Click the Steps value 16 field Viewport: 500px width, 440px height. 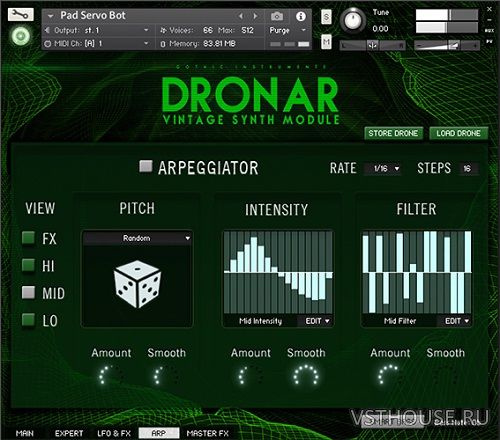[469, 169]
